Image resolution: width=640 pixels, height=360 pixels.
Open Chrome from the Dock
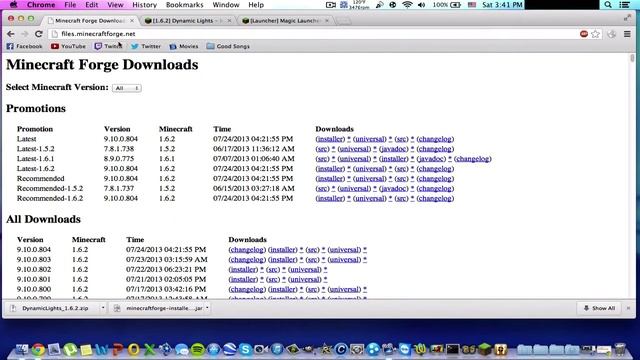[38, 349]
